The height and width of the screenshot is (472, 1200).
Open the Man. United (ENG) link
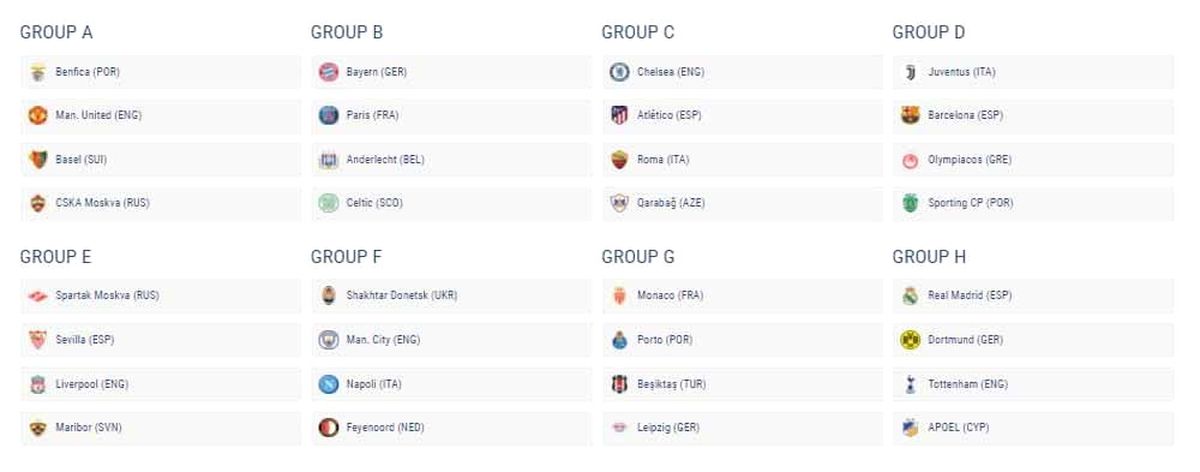98,115
